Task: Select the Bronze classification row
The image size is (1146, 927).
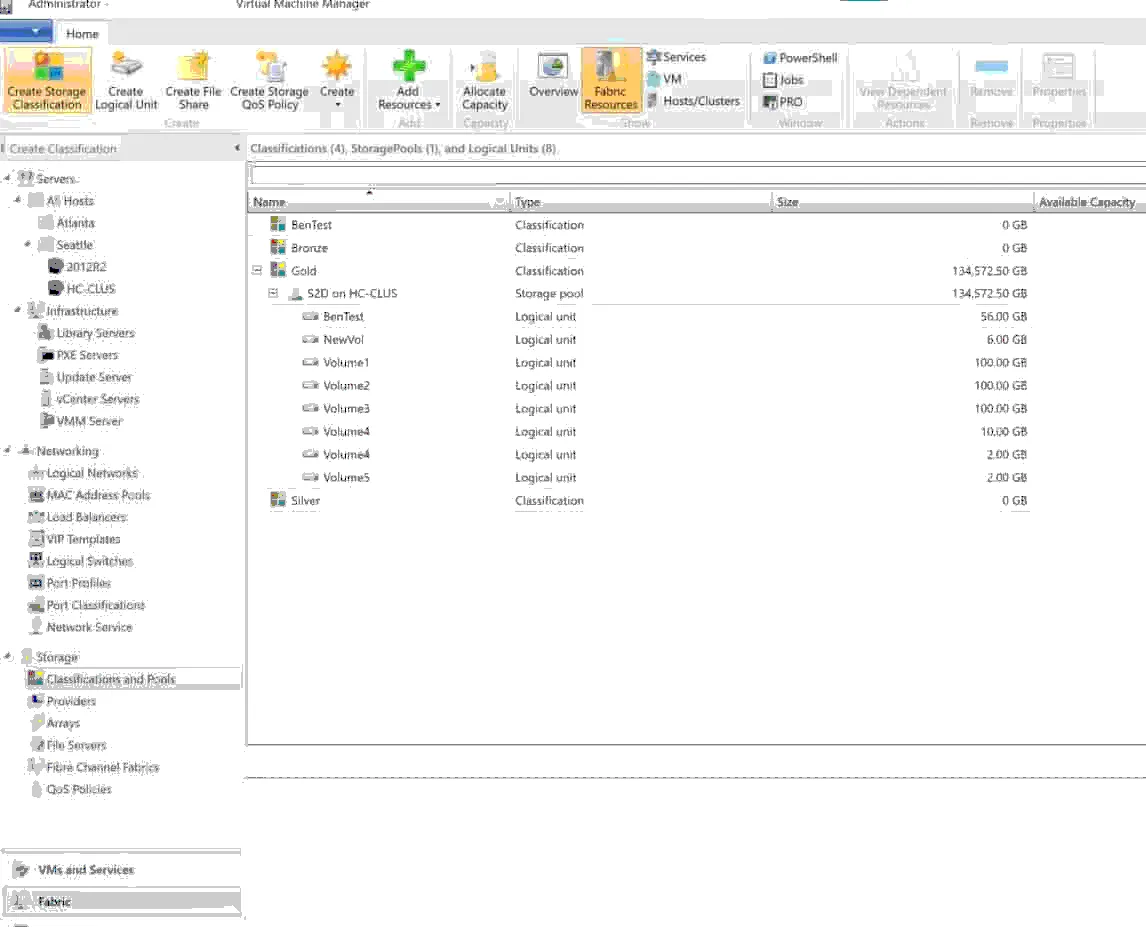Action: [x=697, y=248]
